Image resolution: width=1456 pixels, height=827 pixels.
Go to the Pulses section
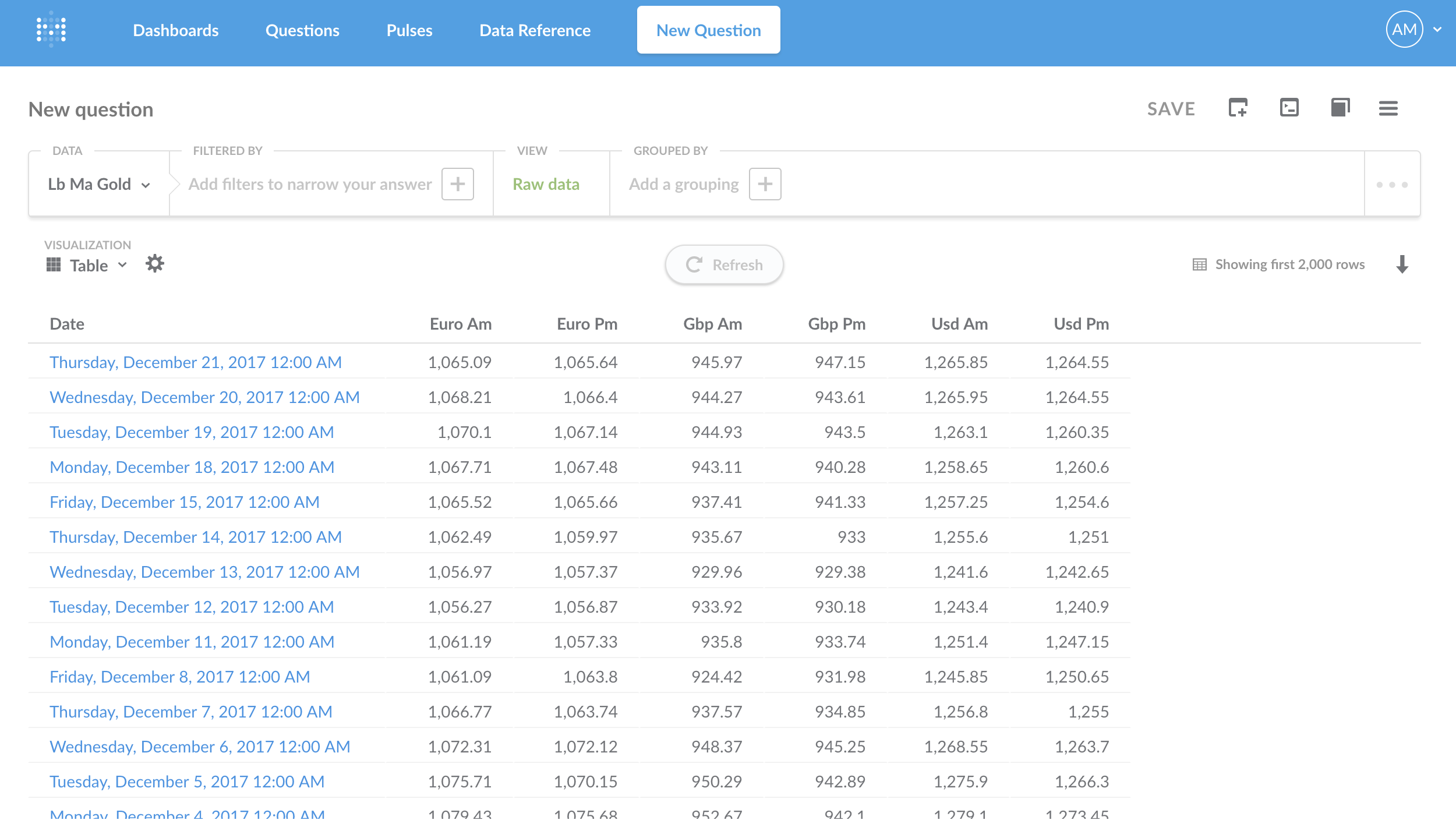click(x=409, y=30)
